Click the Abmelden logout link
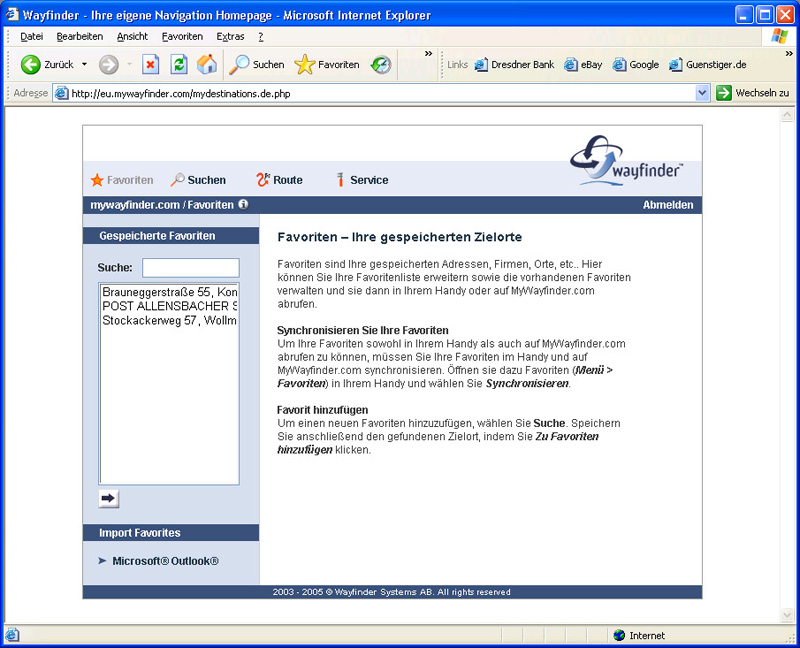The height and width of the screenshot is (648, 800). pos(667,205)
